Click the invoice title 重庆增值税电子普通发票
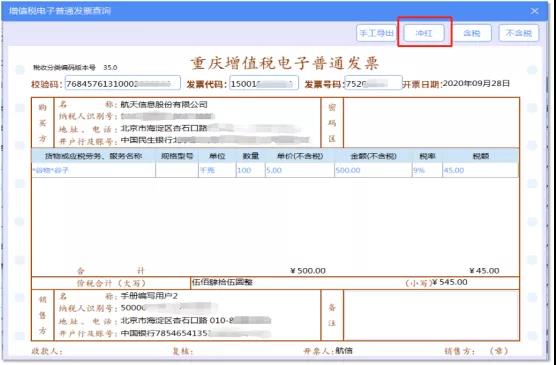 [285, 63]
